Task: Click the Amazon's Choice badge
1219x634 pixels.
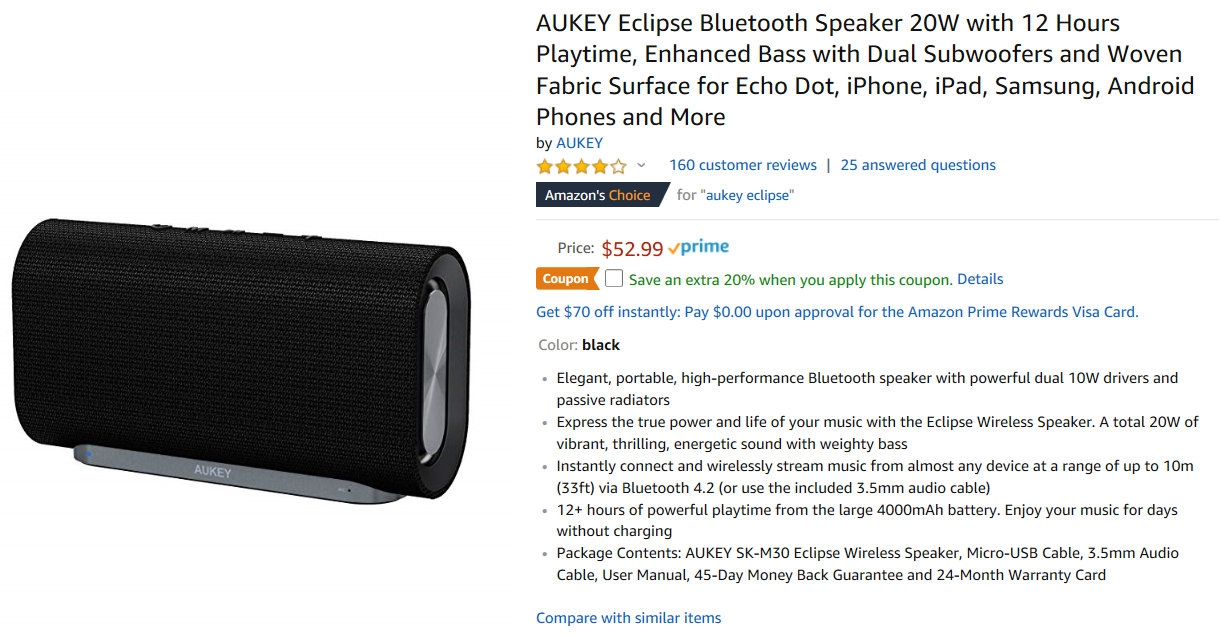Action: click(598, 195)
